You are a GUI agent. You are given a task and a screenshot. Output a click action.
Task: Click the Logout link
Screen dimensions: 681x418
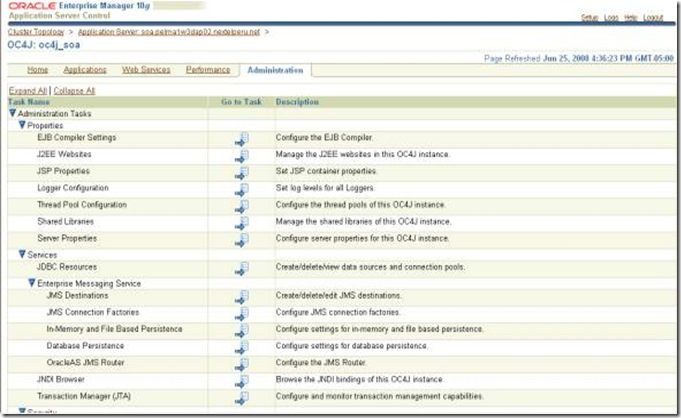[653, 18]
